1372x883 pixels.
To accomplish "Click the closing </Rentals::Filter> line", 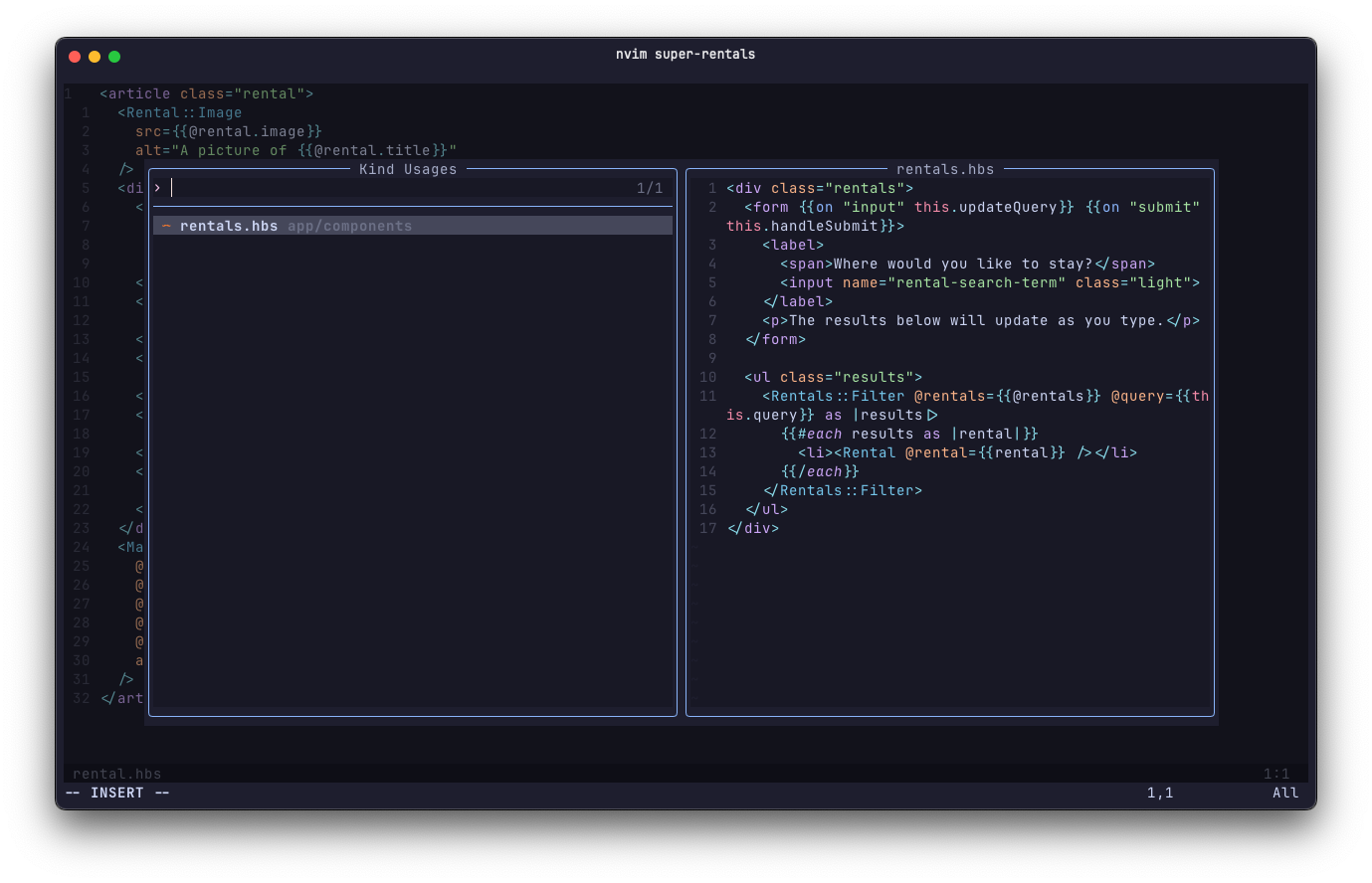I will (842, 490).
